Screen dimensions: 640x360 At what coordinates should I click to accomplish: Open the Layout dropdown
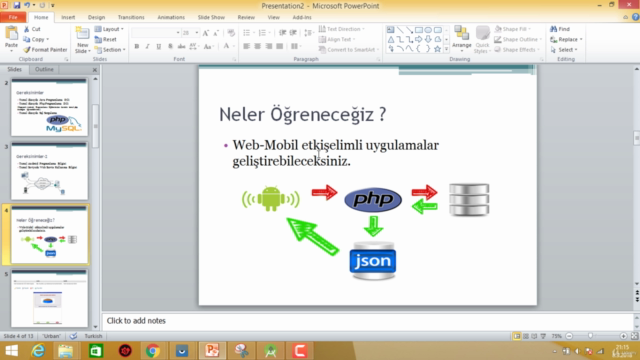click(x=109, y=29)
